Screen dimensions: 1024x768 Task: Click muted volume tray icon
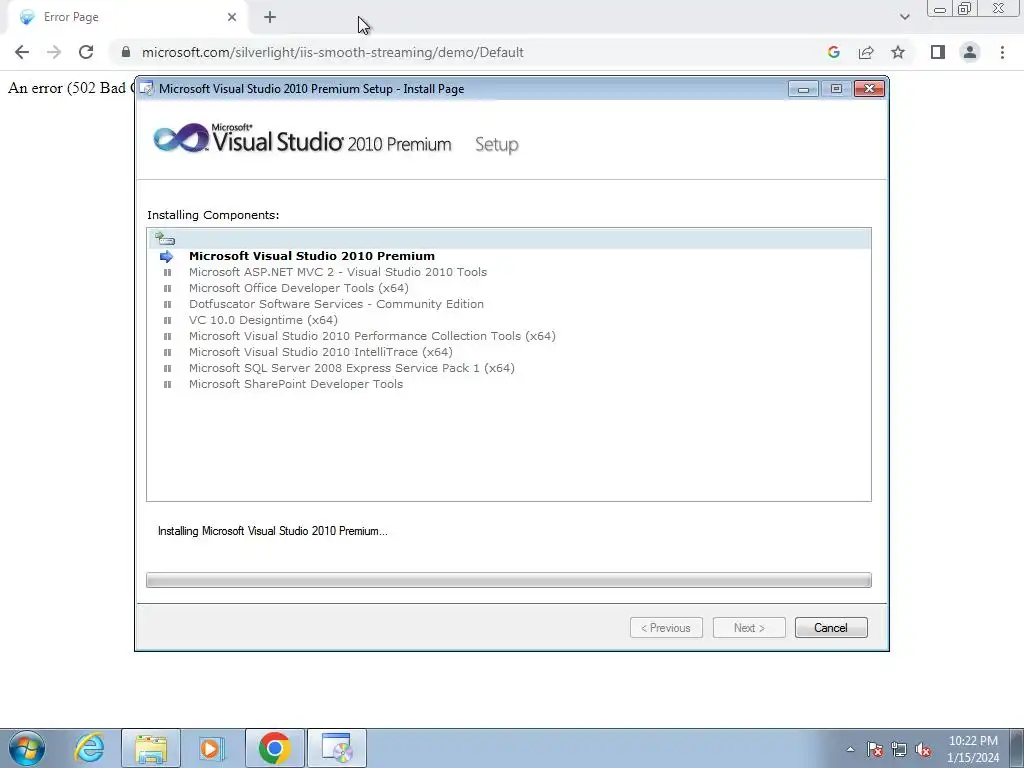point(923,749)
